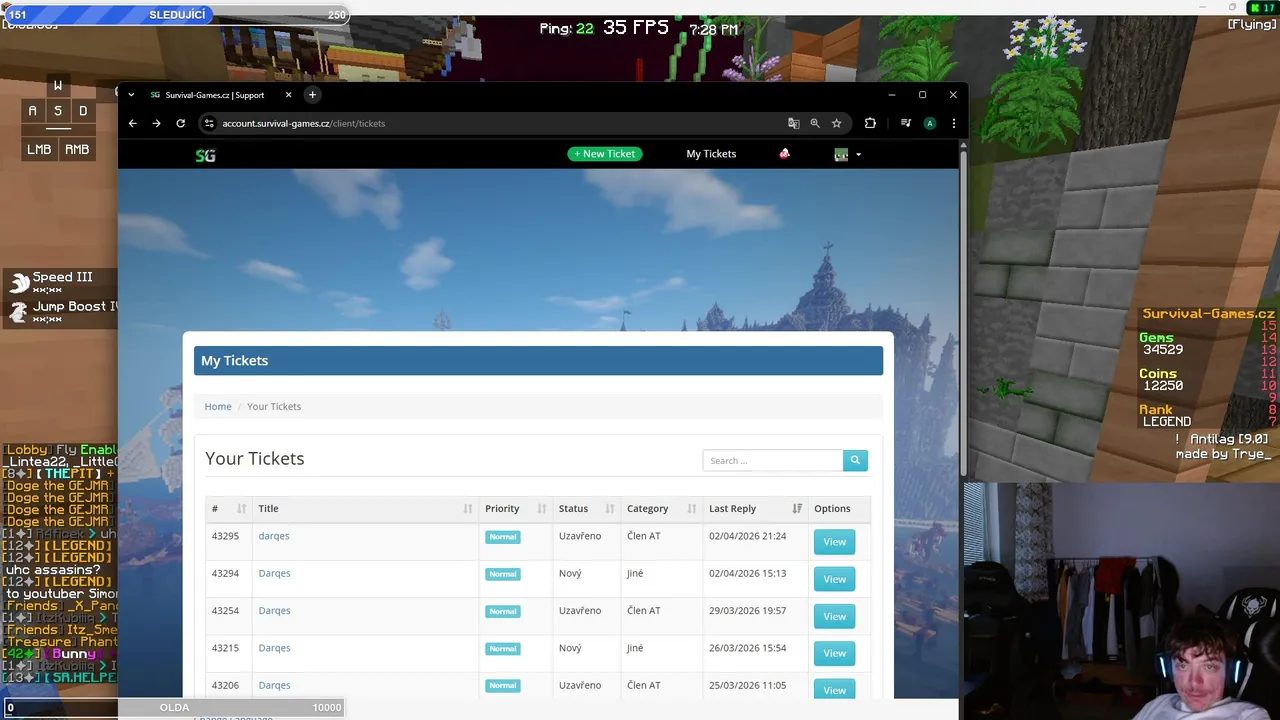Sort tickets by # column
The height and width of the screenshot is (720, 1280).
[228, 509]
